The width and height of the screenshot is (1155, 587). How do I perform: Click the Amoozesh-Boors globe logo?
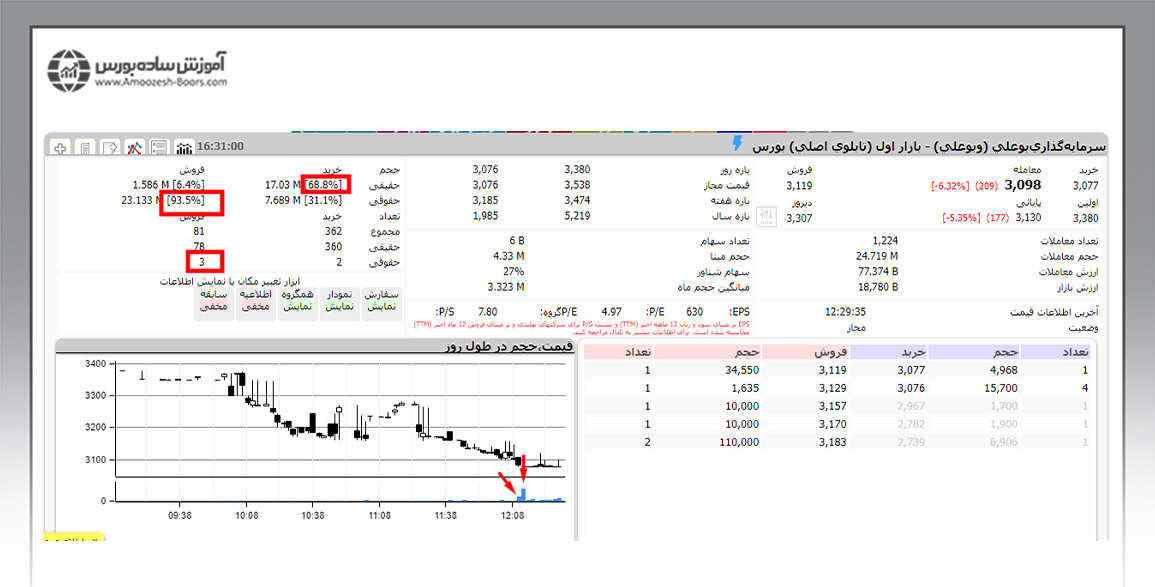pyautogui.click(x=69, y=70)
